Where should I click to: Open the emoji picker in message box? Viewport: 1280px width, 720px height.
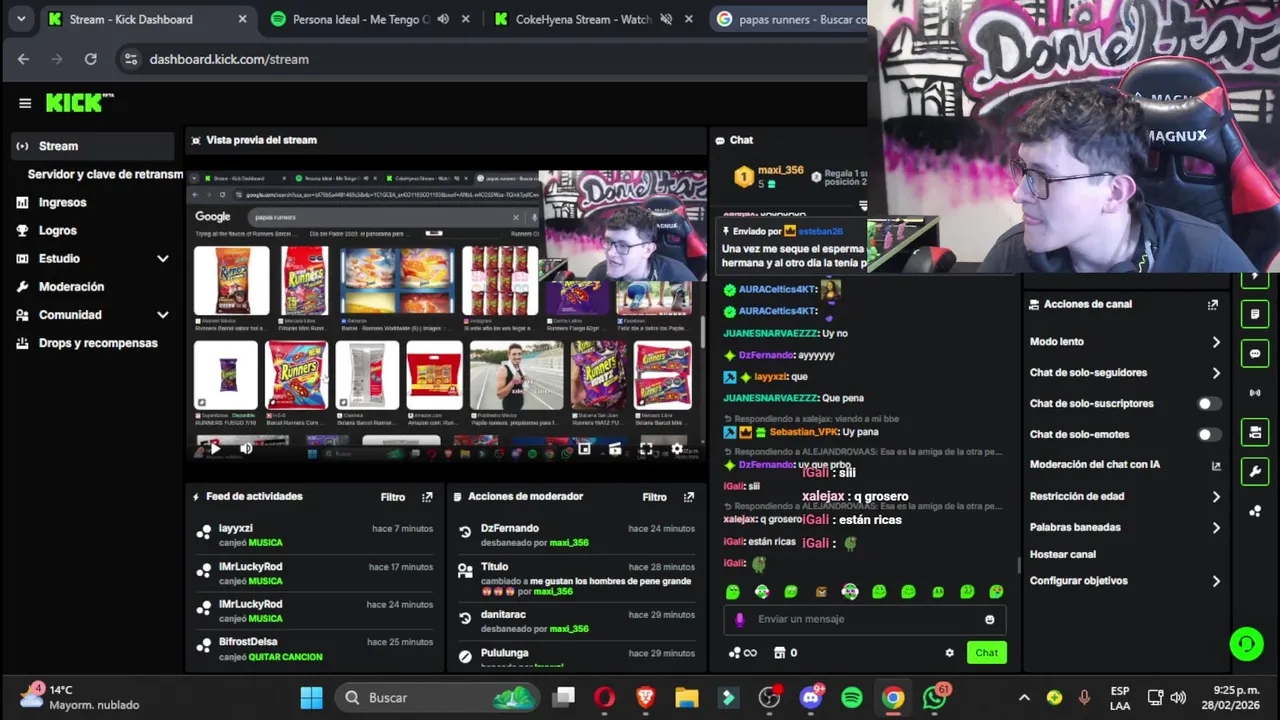click(990, 619)
